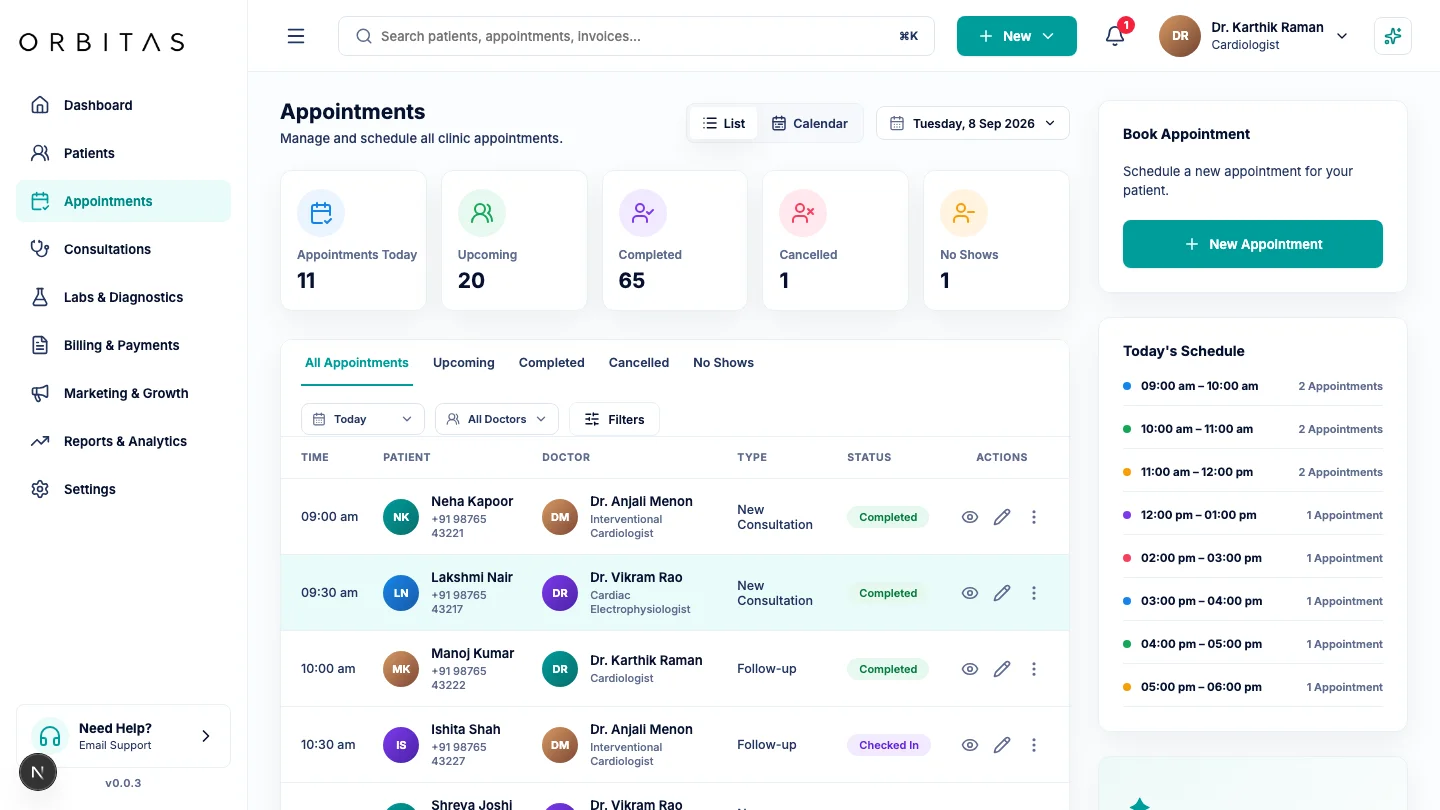Select 05:00 pm – 06:00 pm schedule slot

(1253, 687)
